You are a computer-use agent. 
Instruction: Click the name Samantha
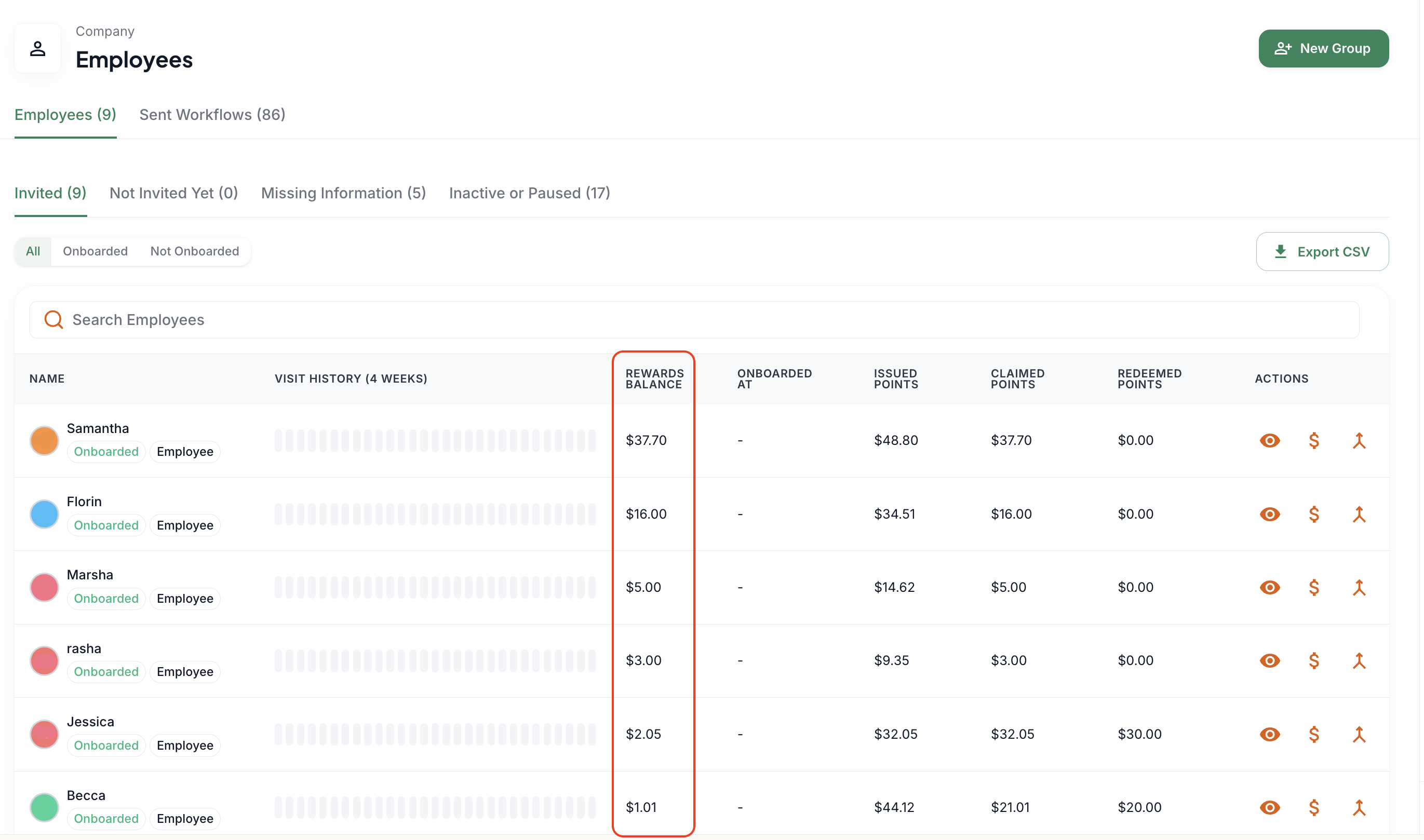coord(98,428)
